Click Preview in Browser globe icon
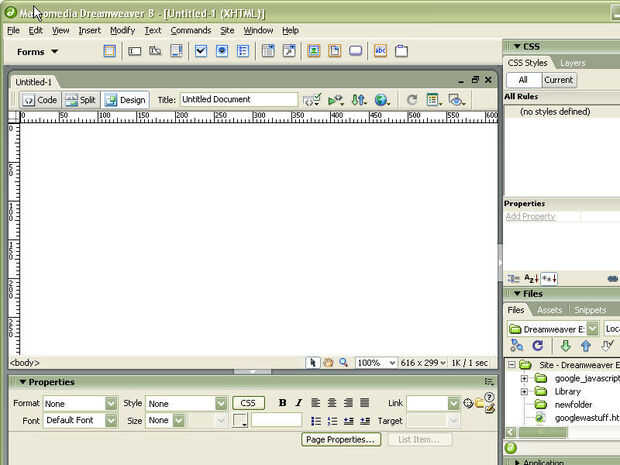Image resolution: width=620 pixels, height=465 pixels. 382,100
